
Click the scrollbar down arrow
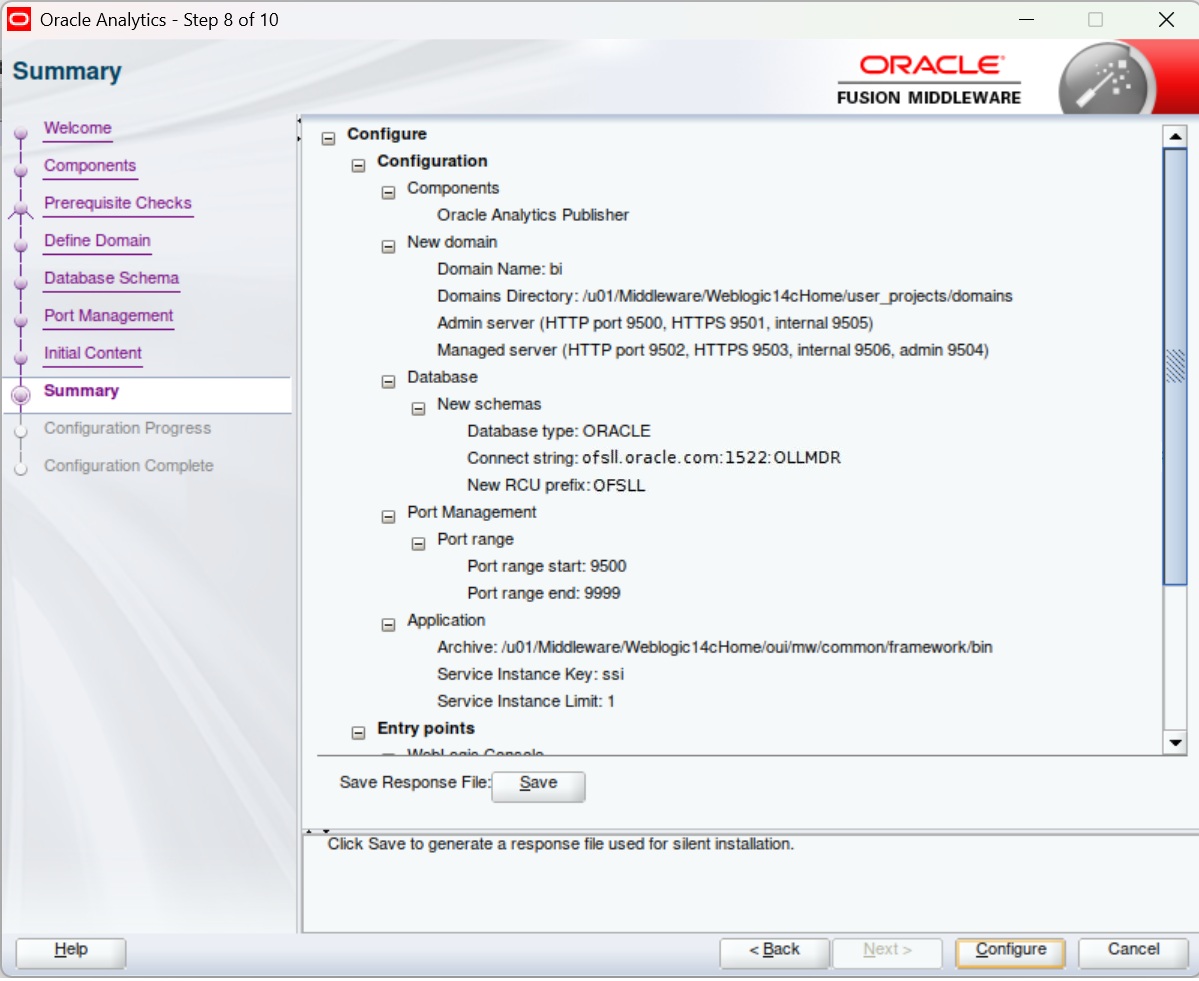pos(1175,742)
